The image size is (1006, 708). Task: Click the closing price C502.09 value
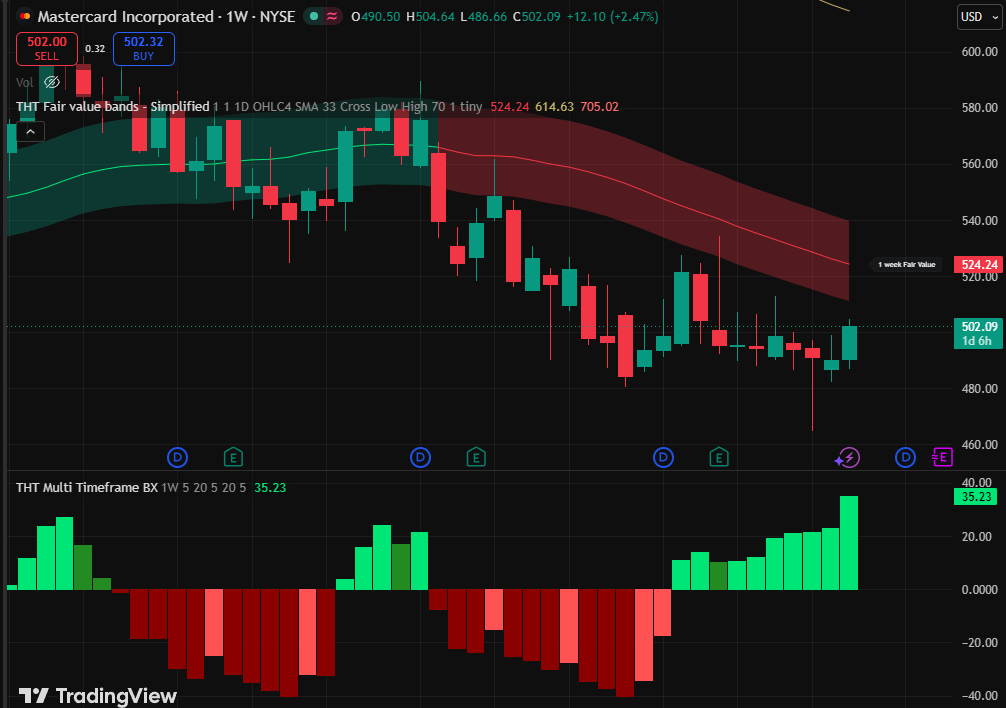(536, 17)
